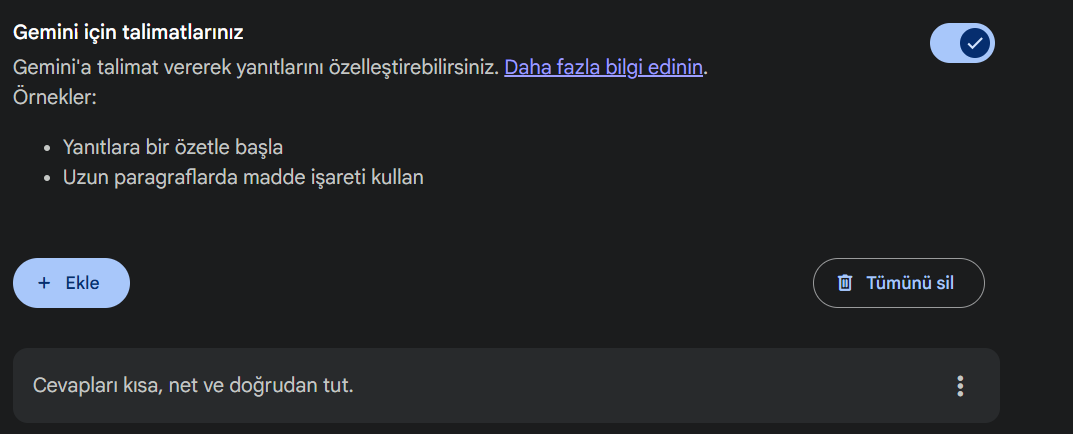
Task: Click the "Tümünü sil" text label
Action: [910, 283]
